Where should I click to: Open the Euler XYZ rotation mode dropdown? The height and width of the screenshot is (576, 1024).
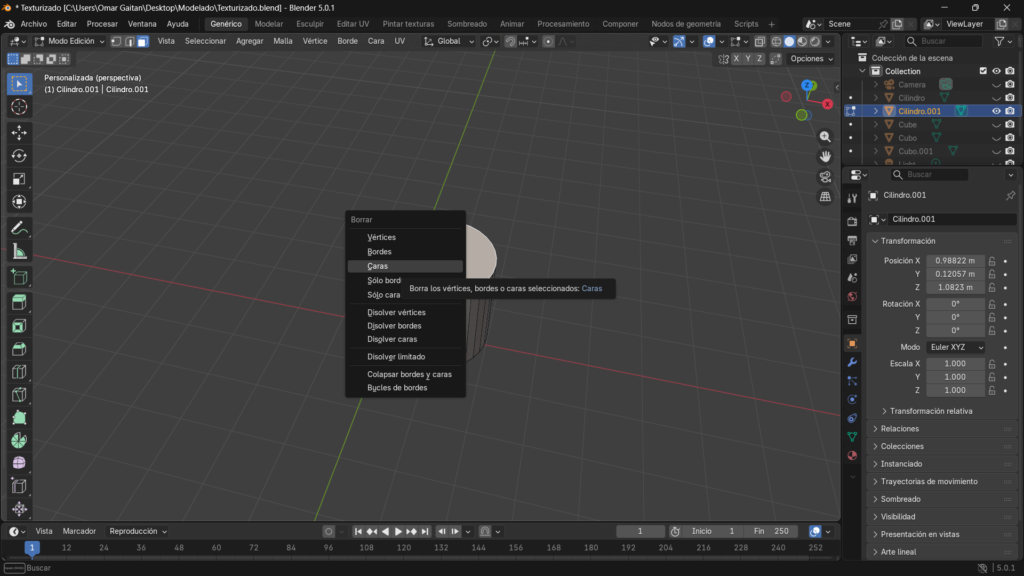coord(955,347)
